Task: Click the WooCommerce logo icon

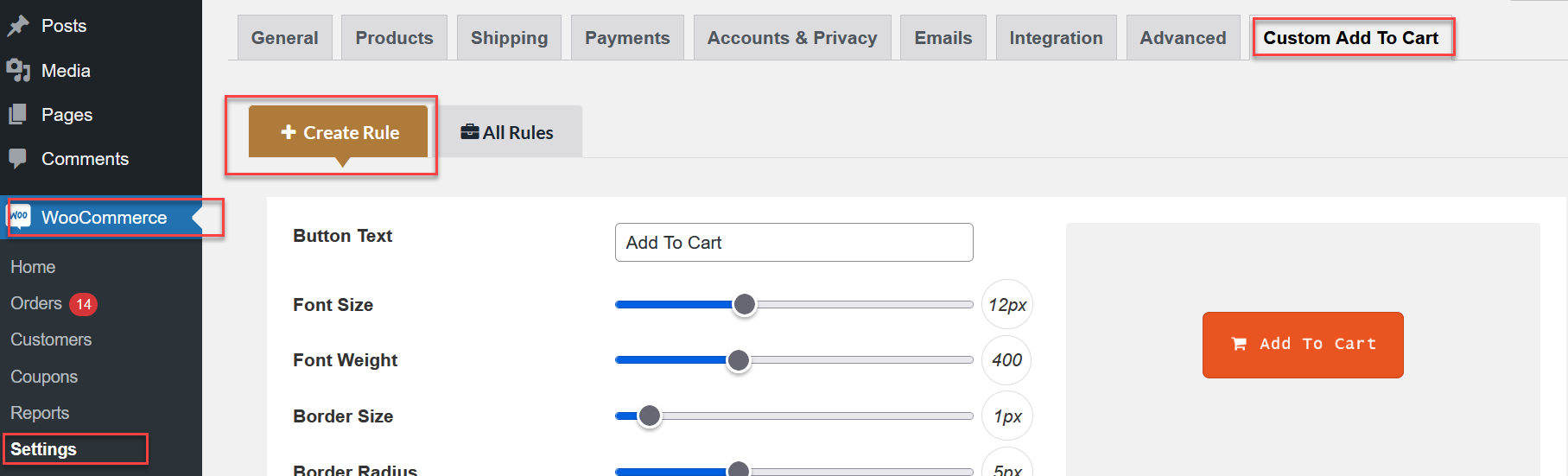Action: point(19,216)
